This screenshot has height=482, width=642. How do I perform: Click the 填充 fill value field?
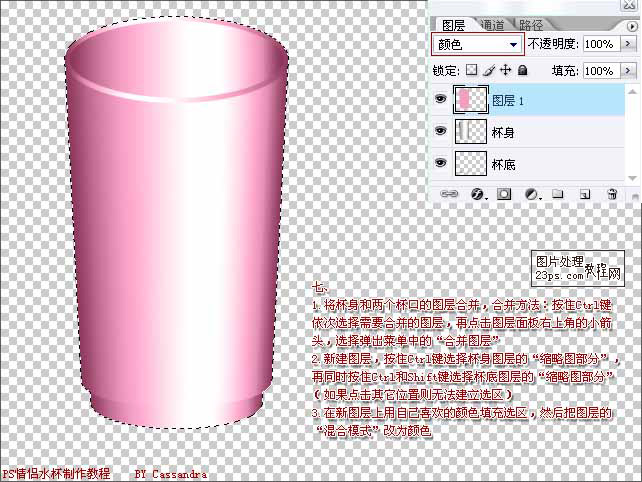coord(601,71)
